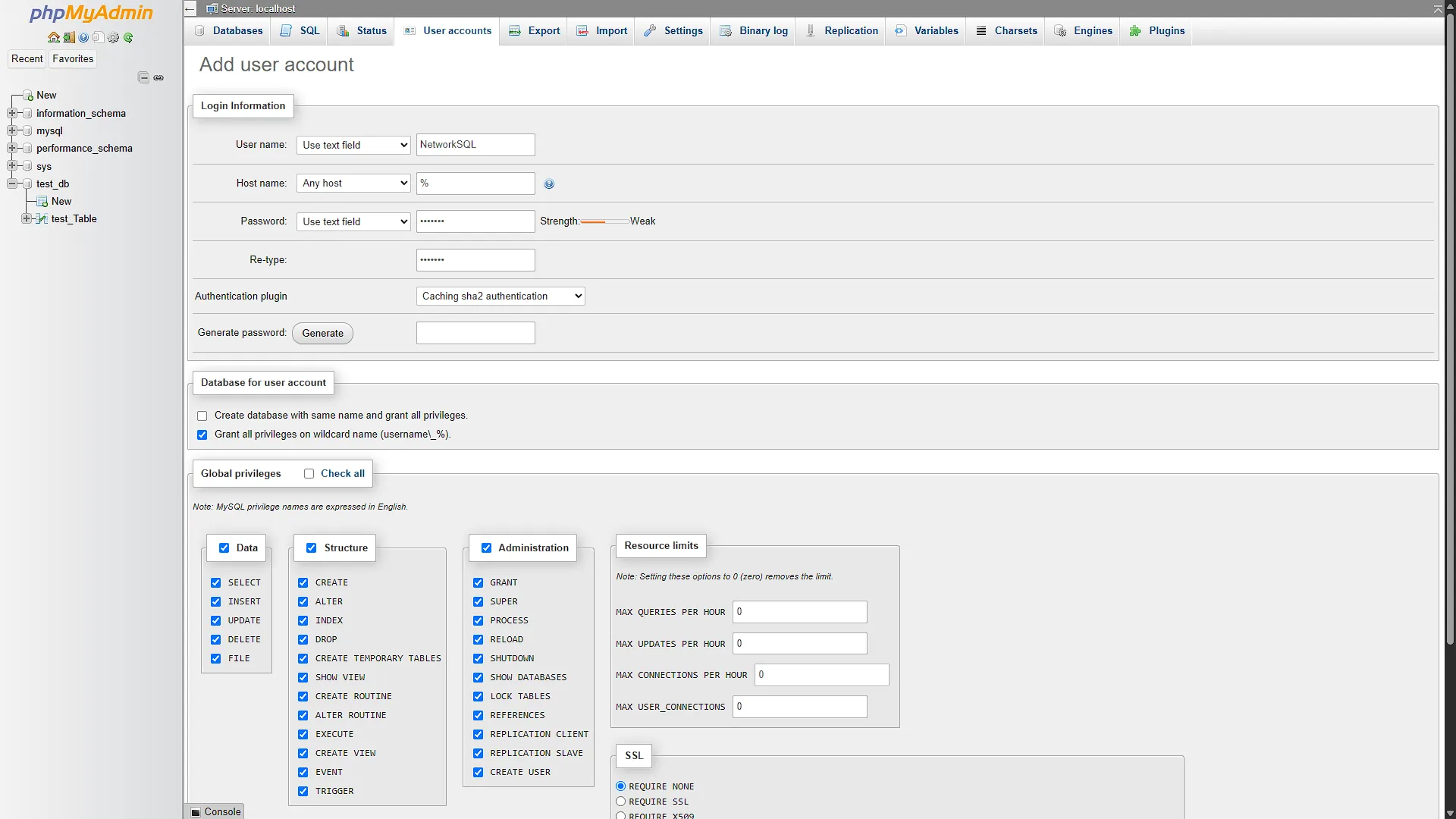Enable create database with same name checkbox

tap(202, 416)
